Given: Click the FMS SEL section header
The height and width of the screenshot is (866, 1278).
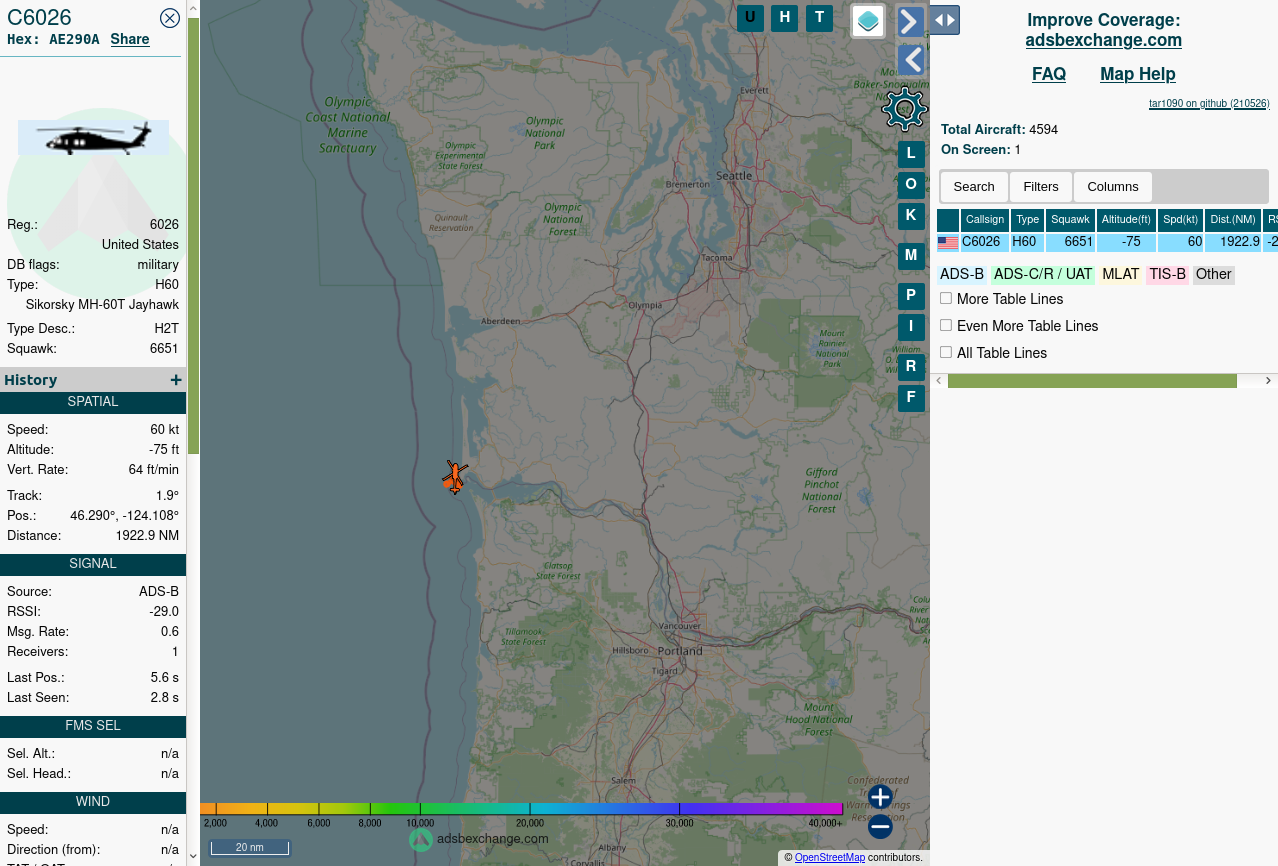Looking at the screenshot, I should click(x=93, y=726).
